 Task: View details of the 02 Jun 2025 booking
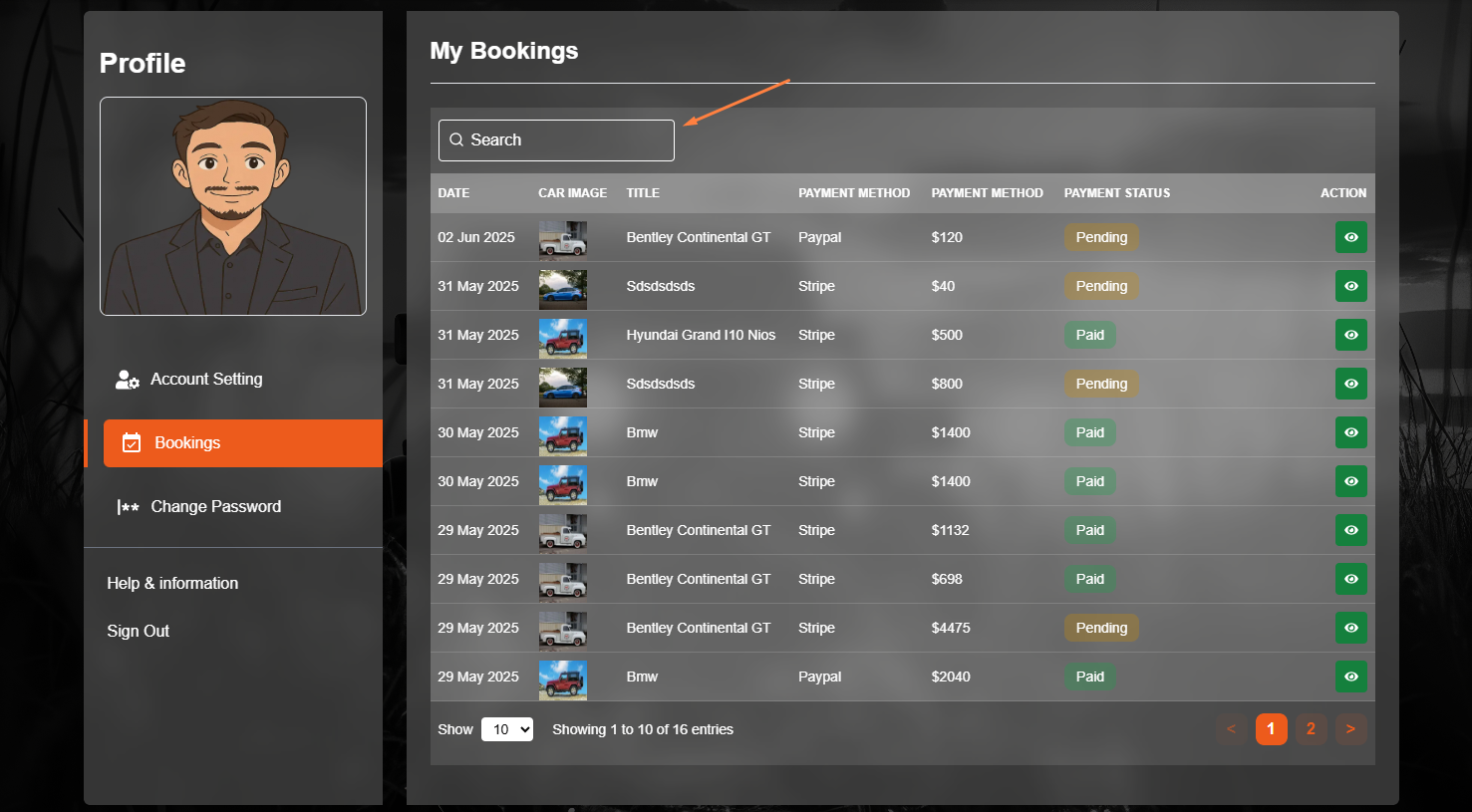(1350, 237)
